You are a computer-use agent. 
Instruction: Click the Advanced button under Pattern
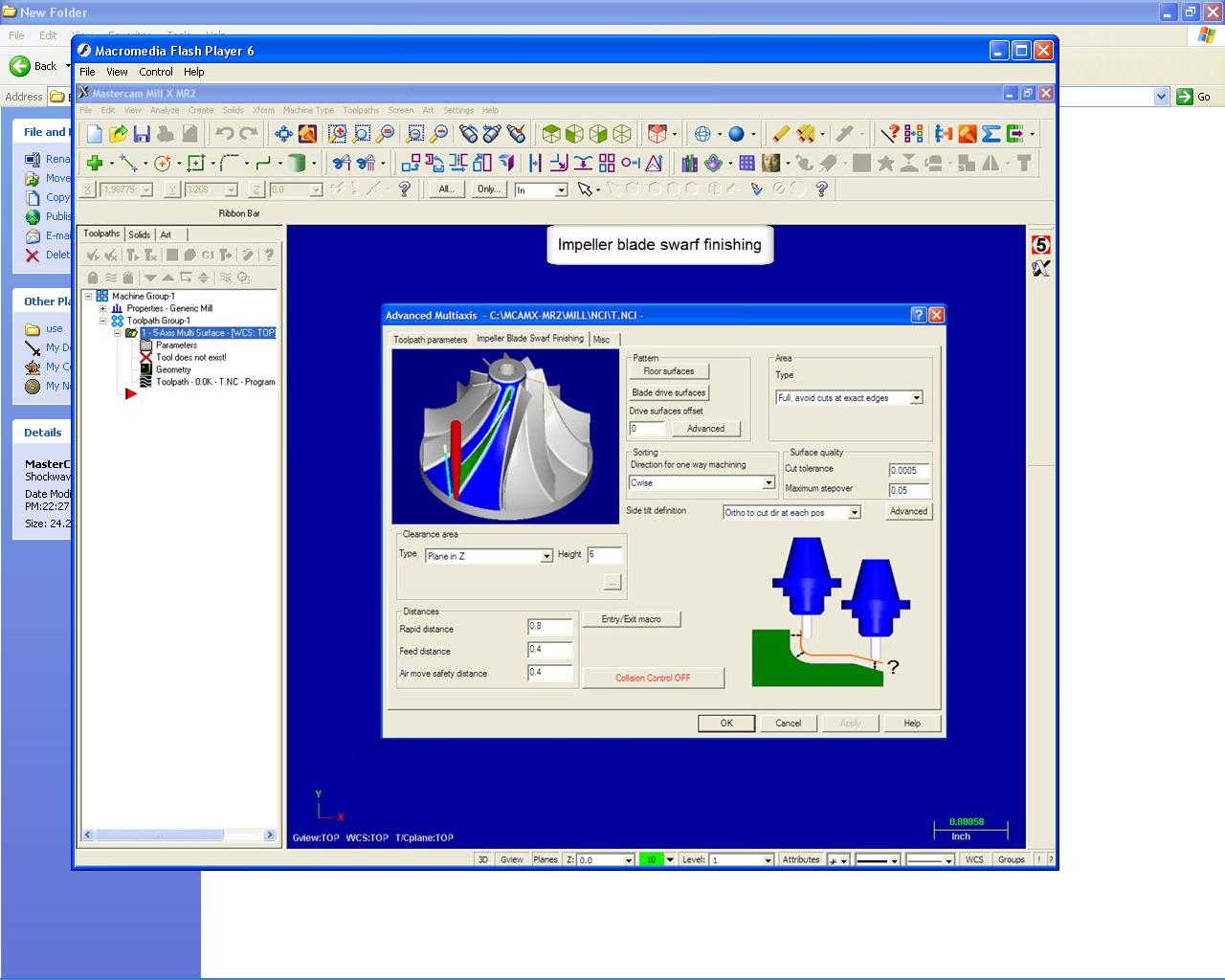[705, 429]
